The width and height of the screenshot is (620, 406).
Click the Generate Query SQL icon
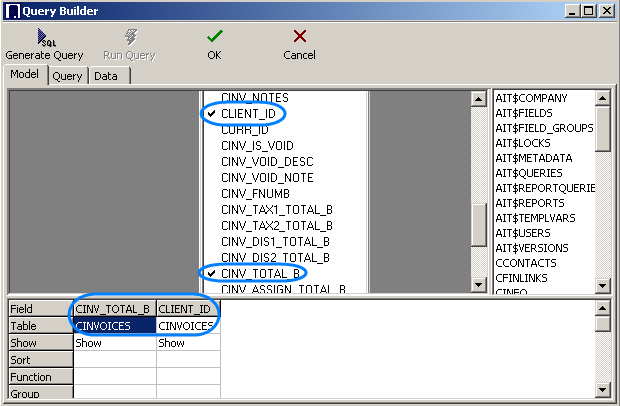pyautogui.click(x=44, y=37)
